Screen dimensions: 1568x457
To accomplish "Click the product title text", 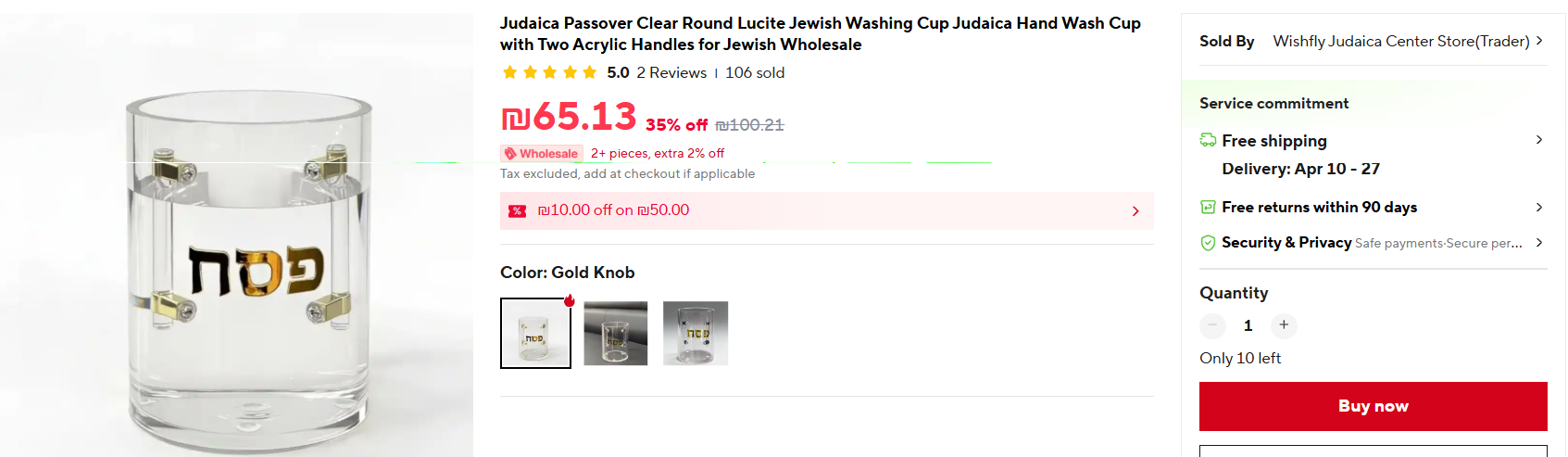I will (820, 33).
